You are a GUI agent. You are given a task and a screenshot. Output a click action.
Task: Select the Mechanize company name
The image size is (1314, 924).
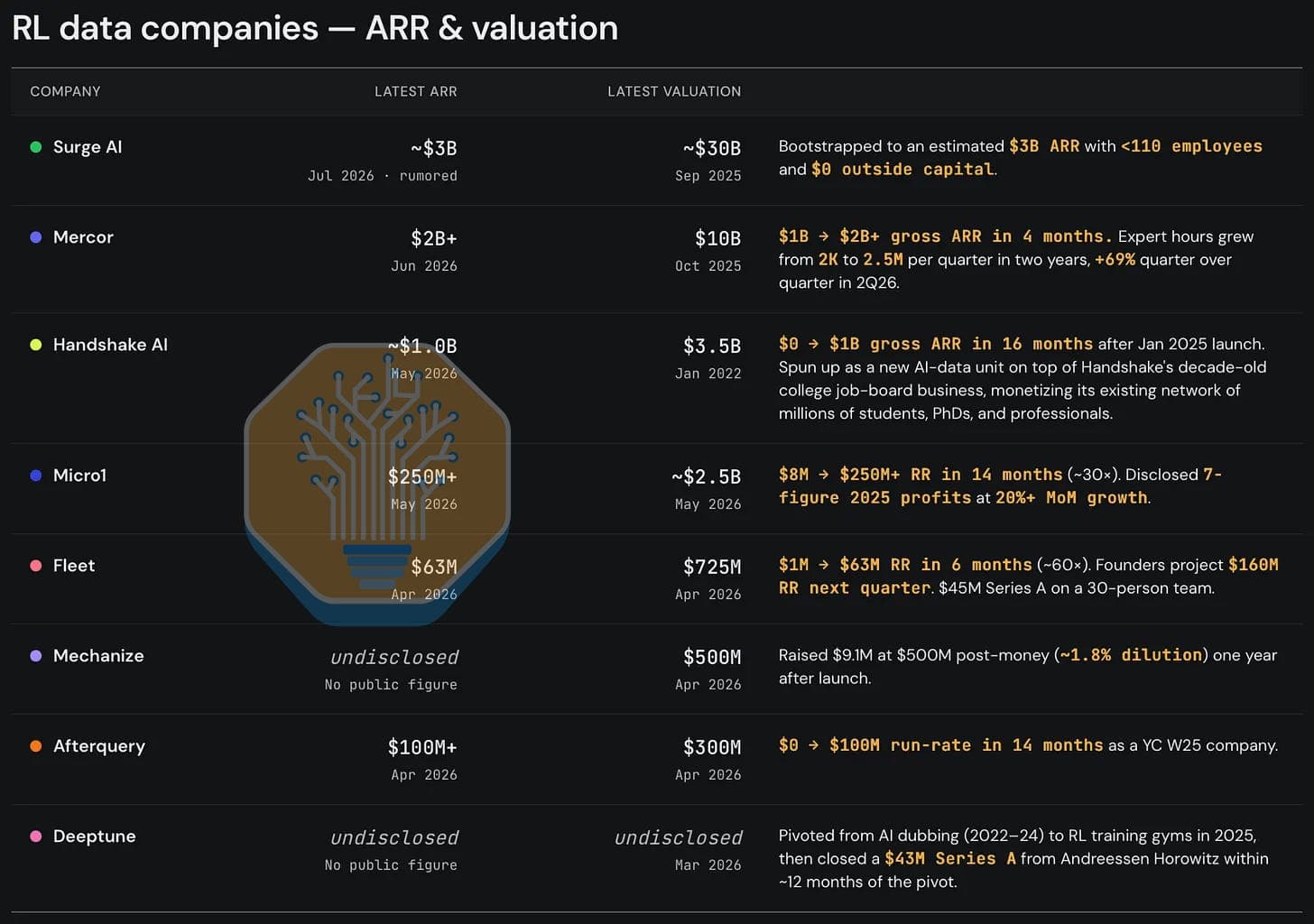click(x=98, y=656)
